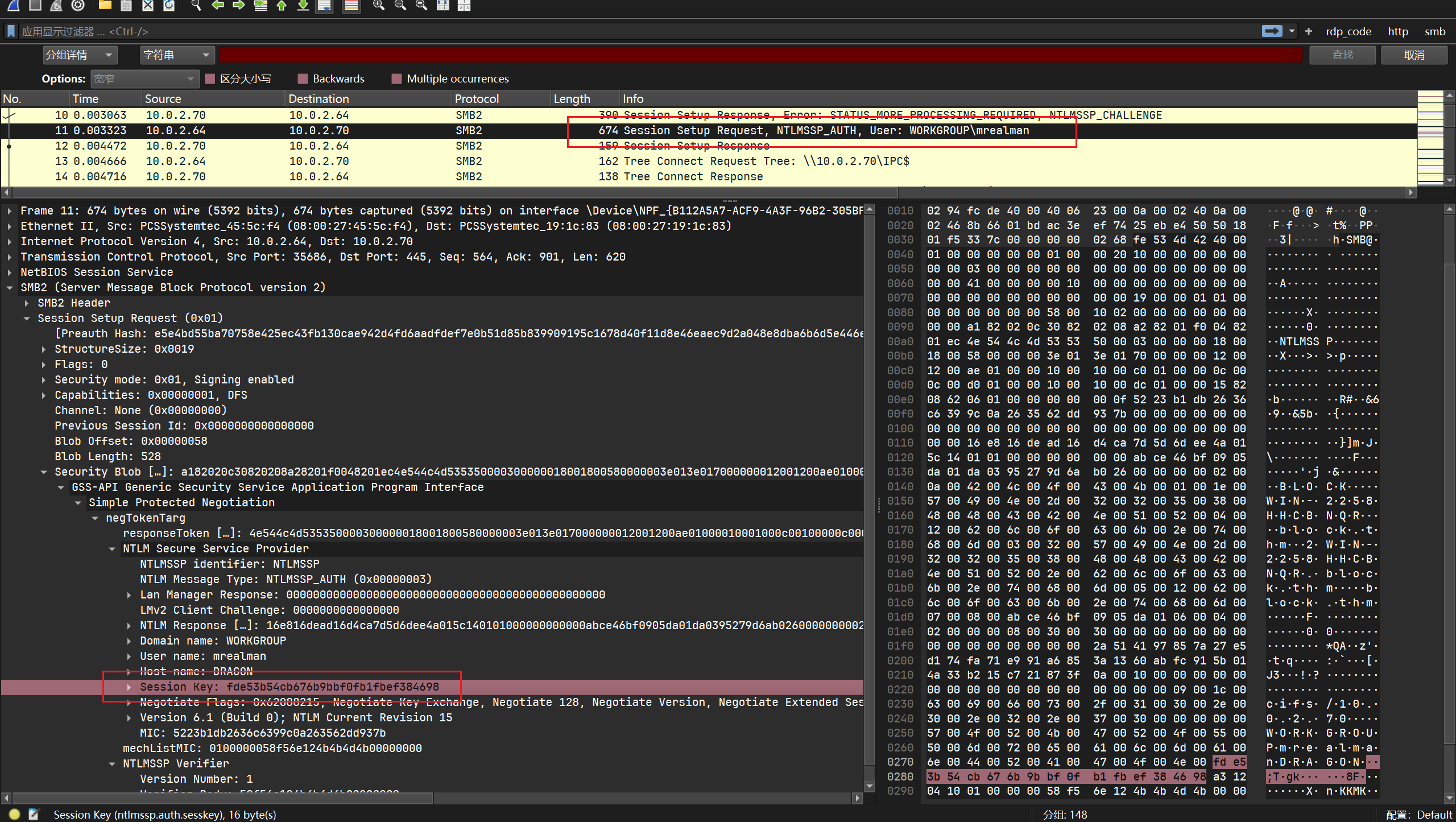Go back with green left arrow
1456x822 pixels.
click(x=217, y=5)
